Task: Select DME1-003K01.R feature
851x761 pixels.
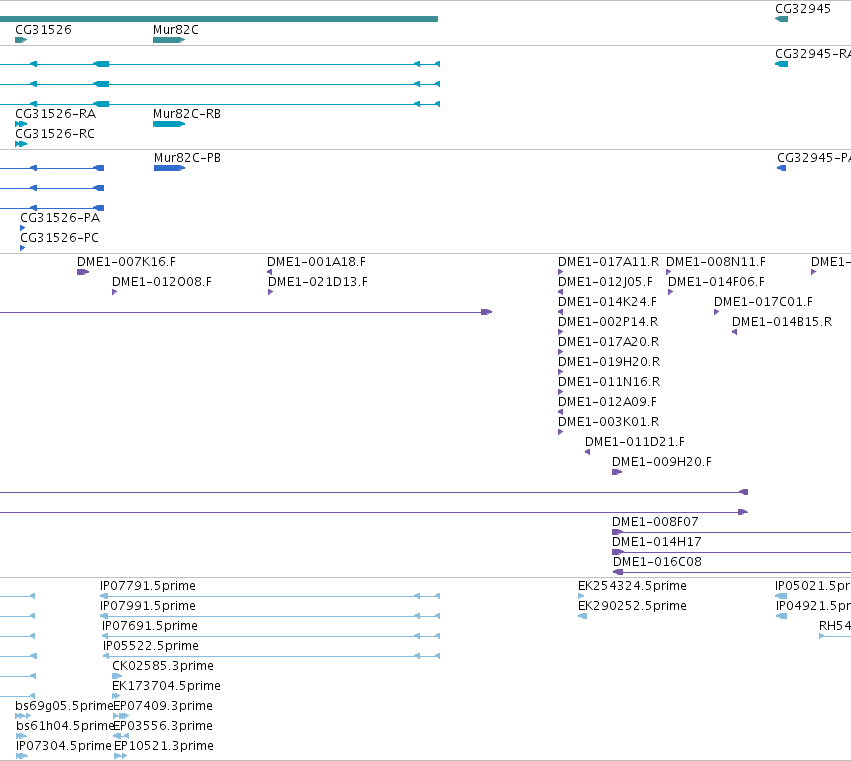Action: point(561,432)
